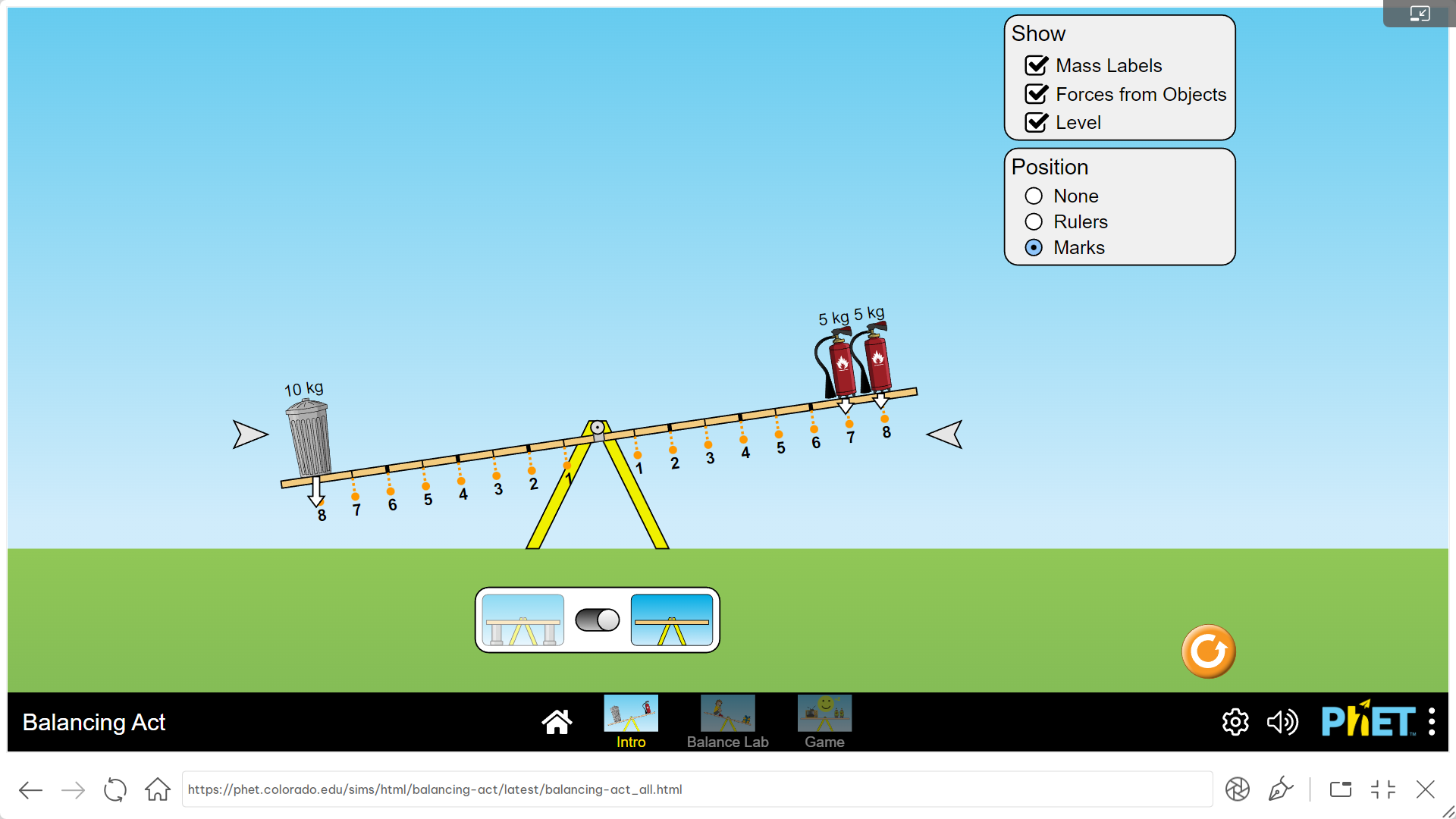Click the gray trash can mass

pyautogui.click(x=309, y=438)
